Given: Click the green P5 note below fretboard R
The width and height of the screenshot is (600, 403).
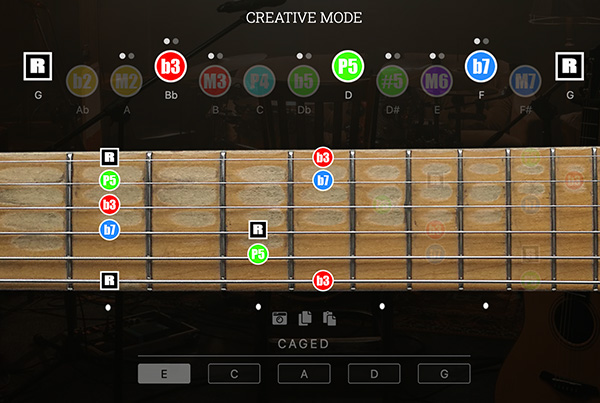Looking at the screenshot, I should (x=258, y=254).
